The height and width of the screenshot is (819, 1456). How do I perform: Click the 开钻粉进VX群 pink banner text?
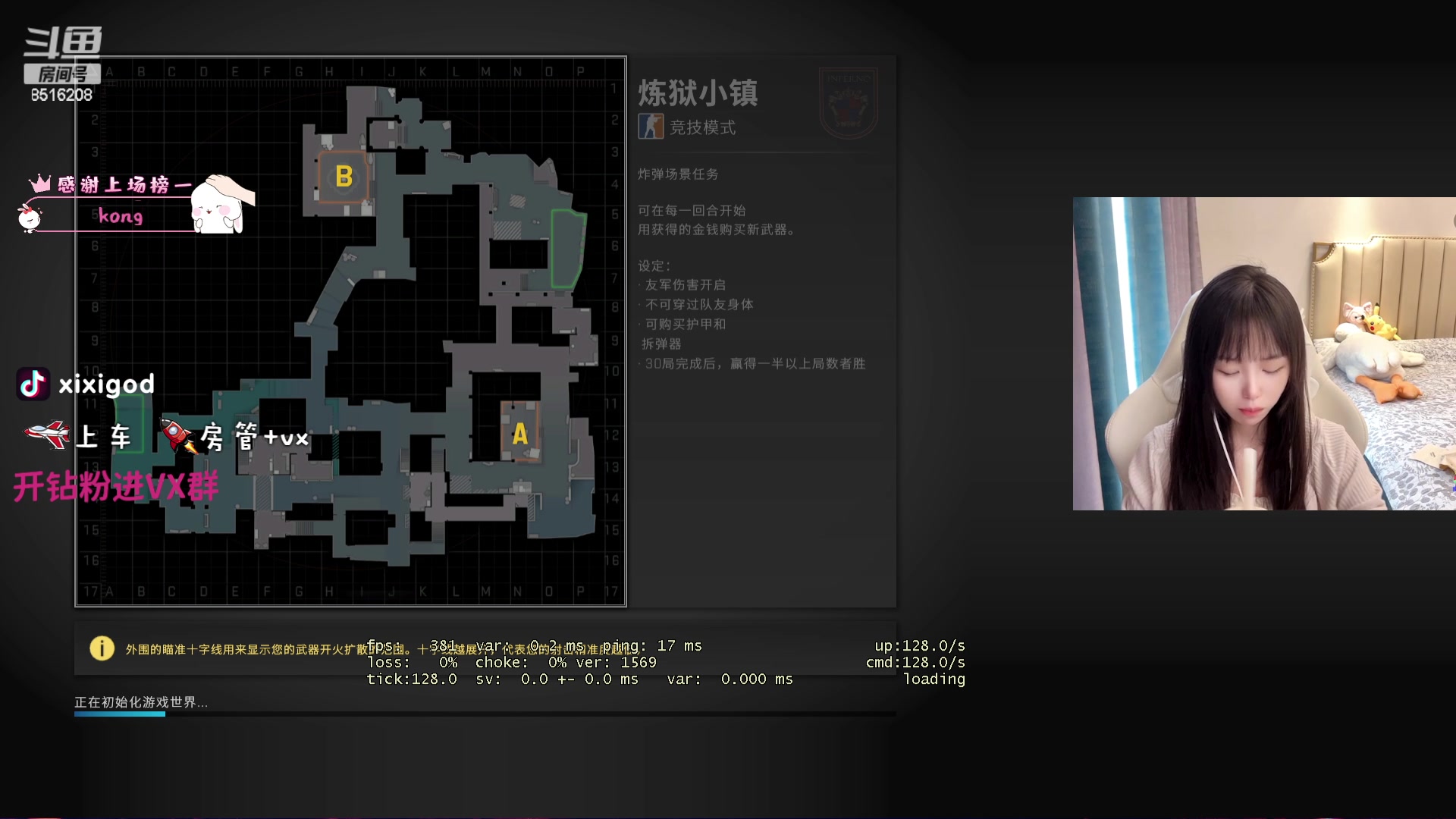pos(116,486)
